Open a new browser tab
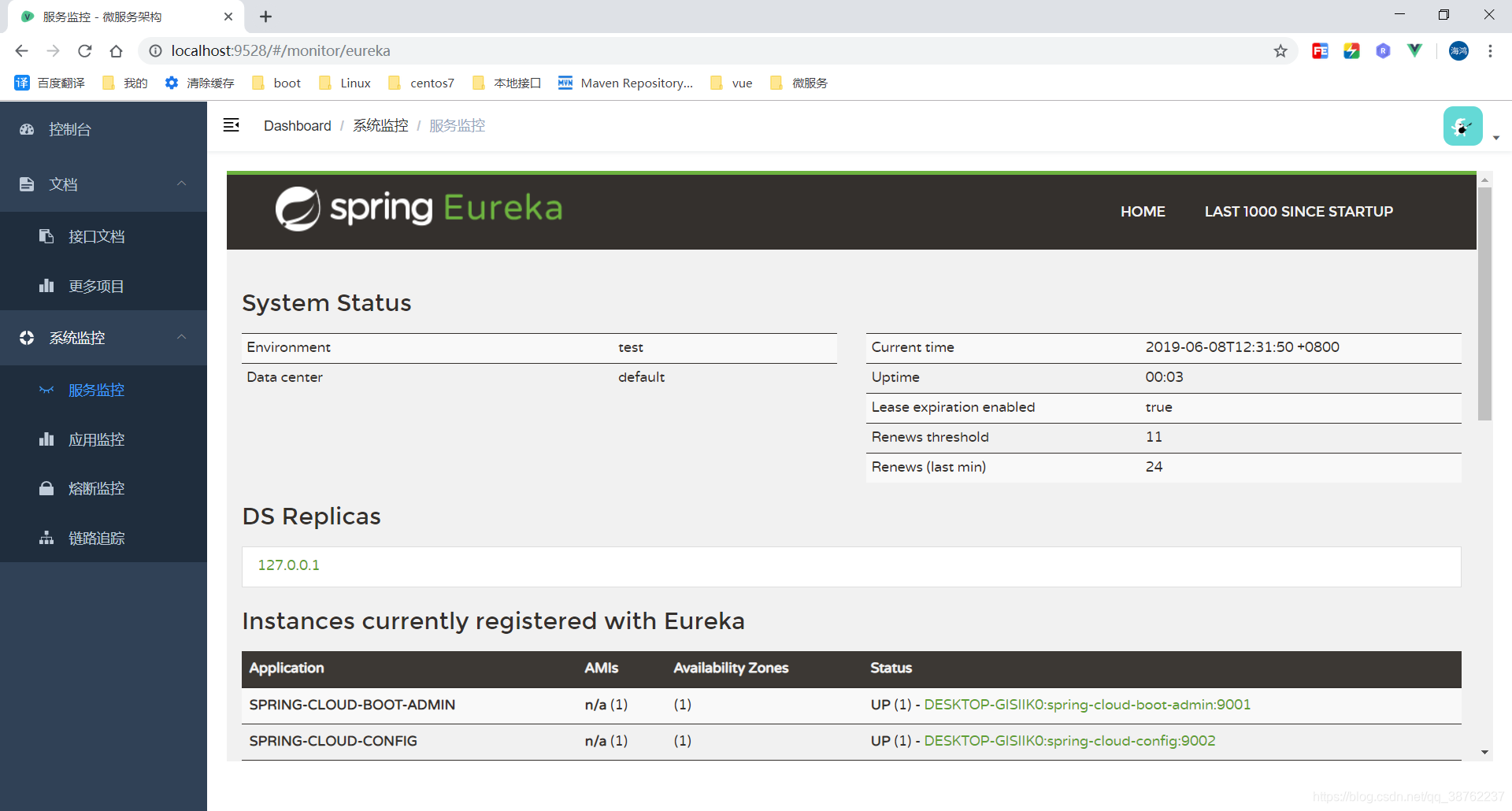The image size is (1512, 811). click(265, 17)
